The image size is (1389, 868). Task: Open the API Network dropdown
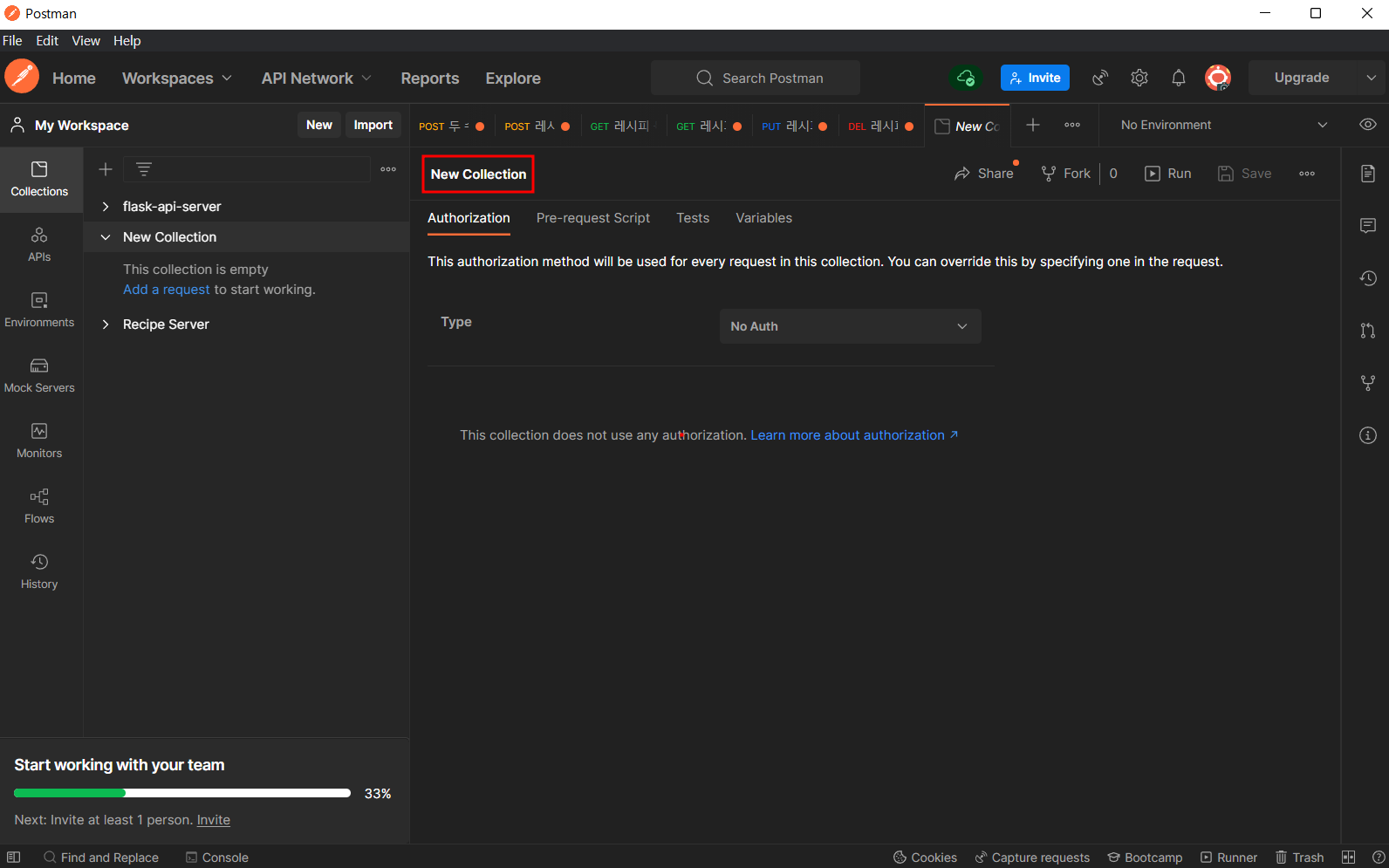click(317, 79)
